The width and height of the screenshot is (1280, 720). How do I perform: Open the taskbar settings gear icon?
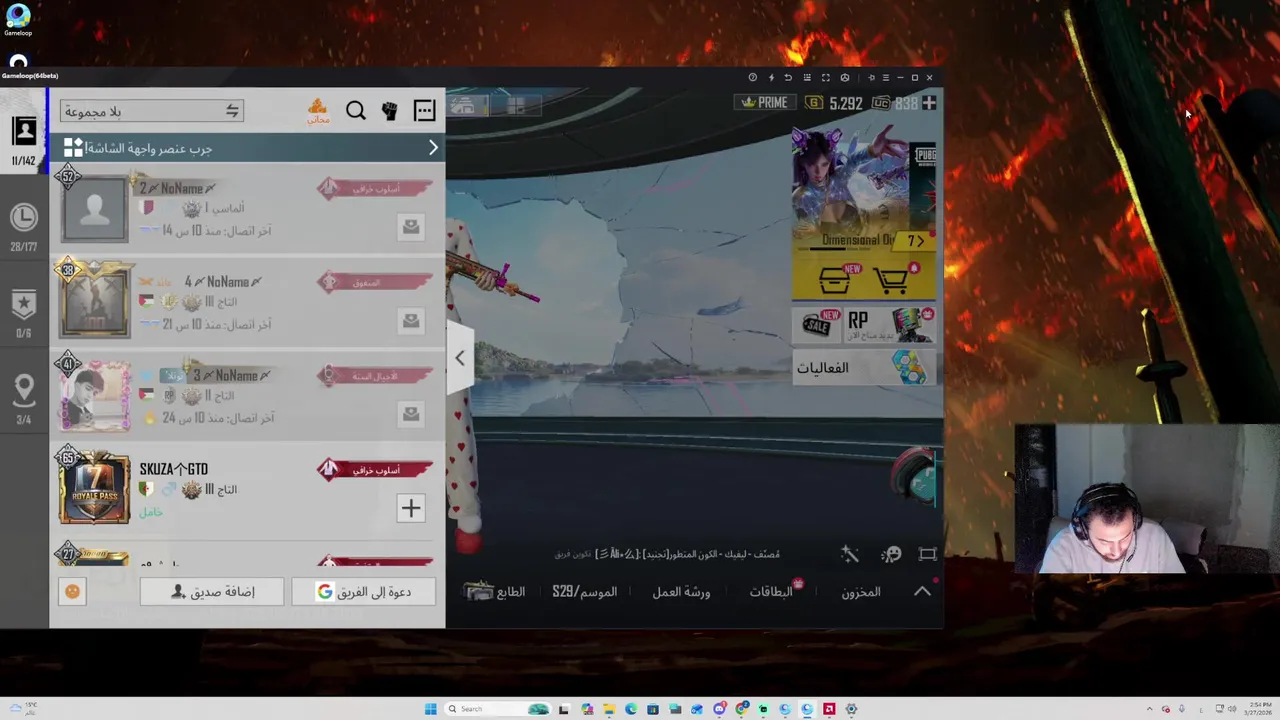(x=851, y=709)
